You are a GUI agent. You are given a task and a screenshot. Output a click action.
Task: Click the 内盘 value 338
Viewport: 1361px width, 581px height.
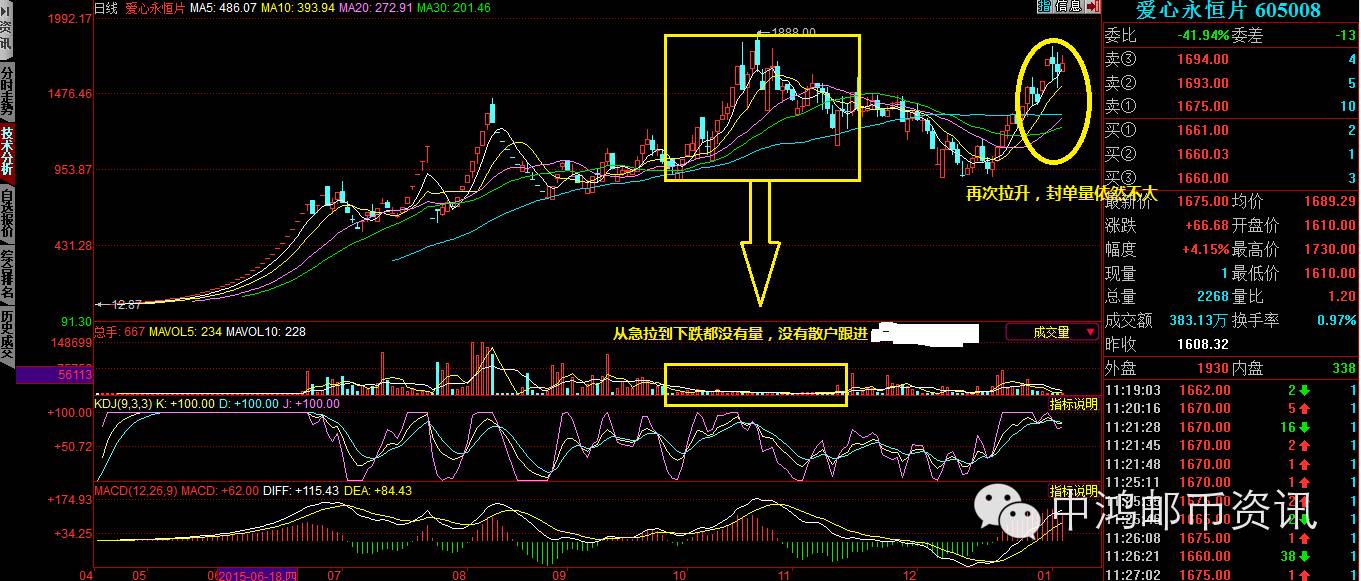point(1342,368)
